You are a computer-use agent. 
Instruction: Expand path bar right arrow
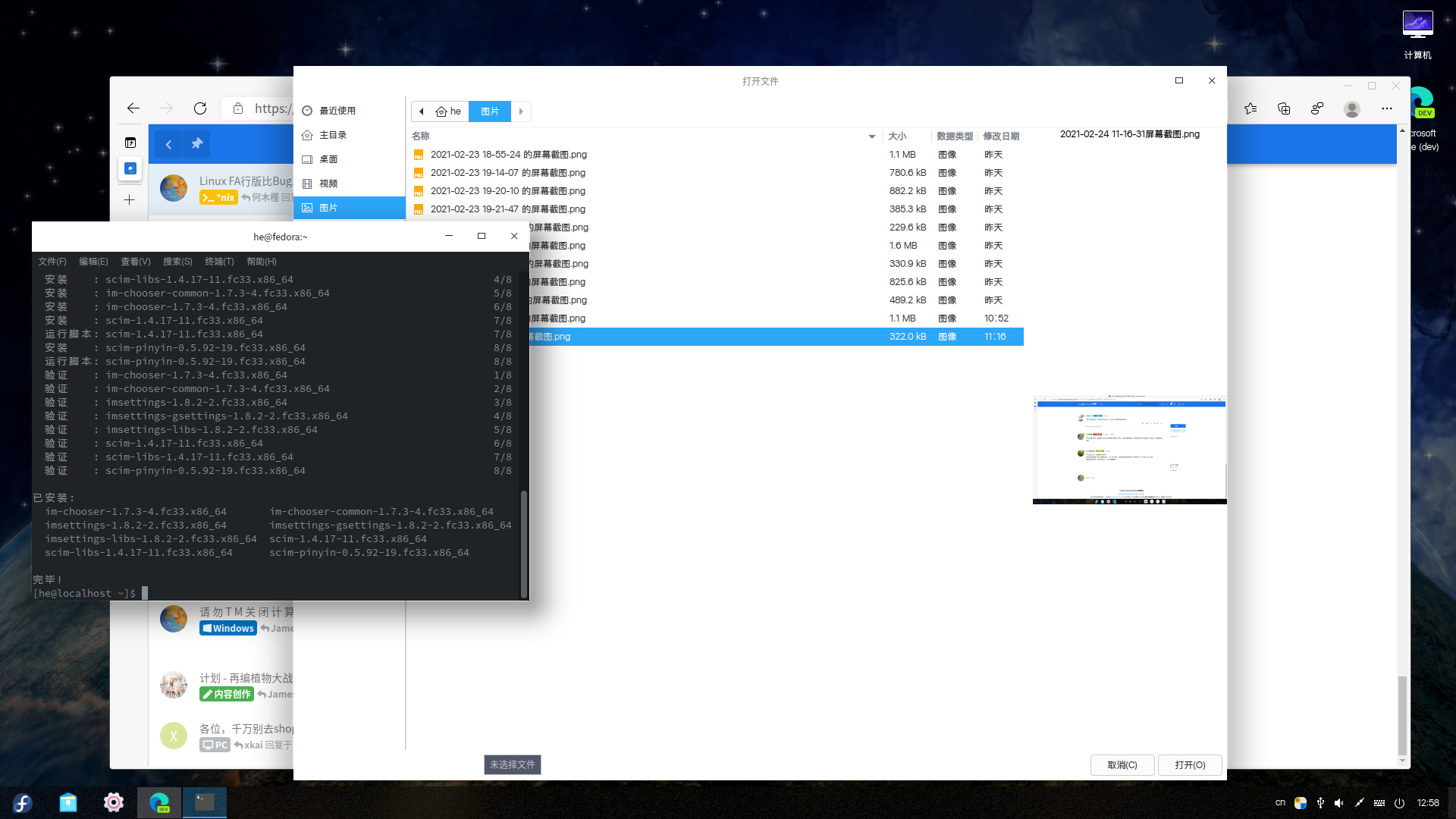(521, 111)
